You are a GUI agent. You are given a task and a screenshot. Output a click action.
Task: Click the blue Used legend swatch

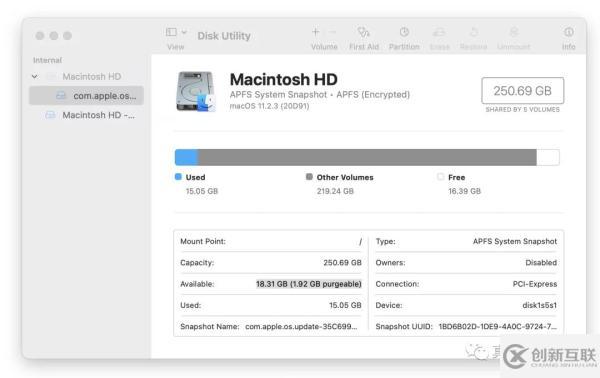178,177
